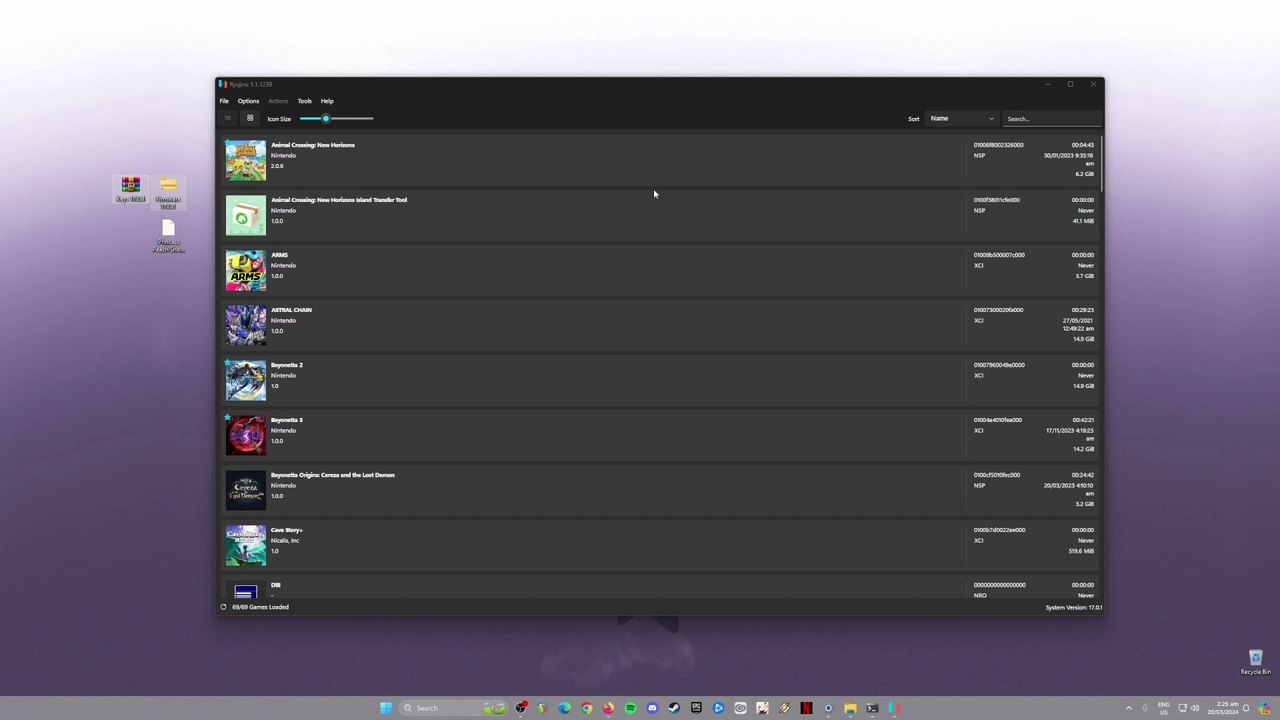Click the Ryujinx icon in taskbar
The width and height of the screenshot is (1280, 720).
coord(894,708)
